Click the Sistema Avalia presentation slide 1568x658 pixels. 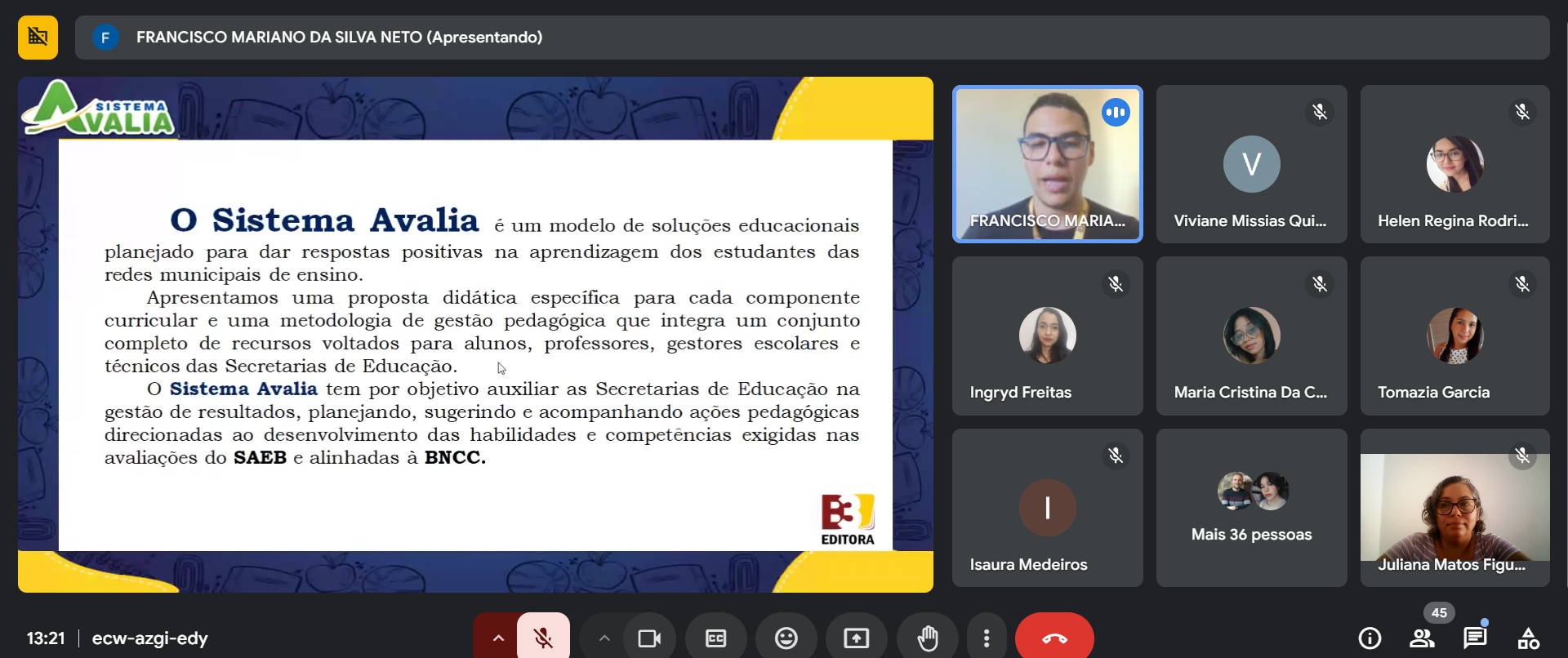pos(475,335)
